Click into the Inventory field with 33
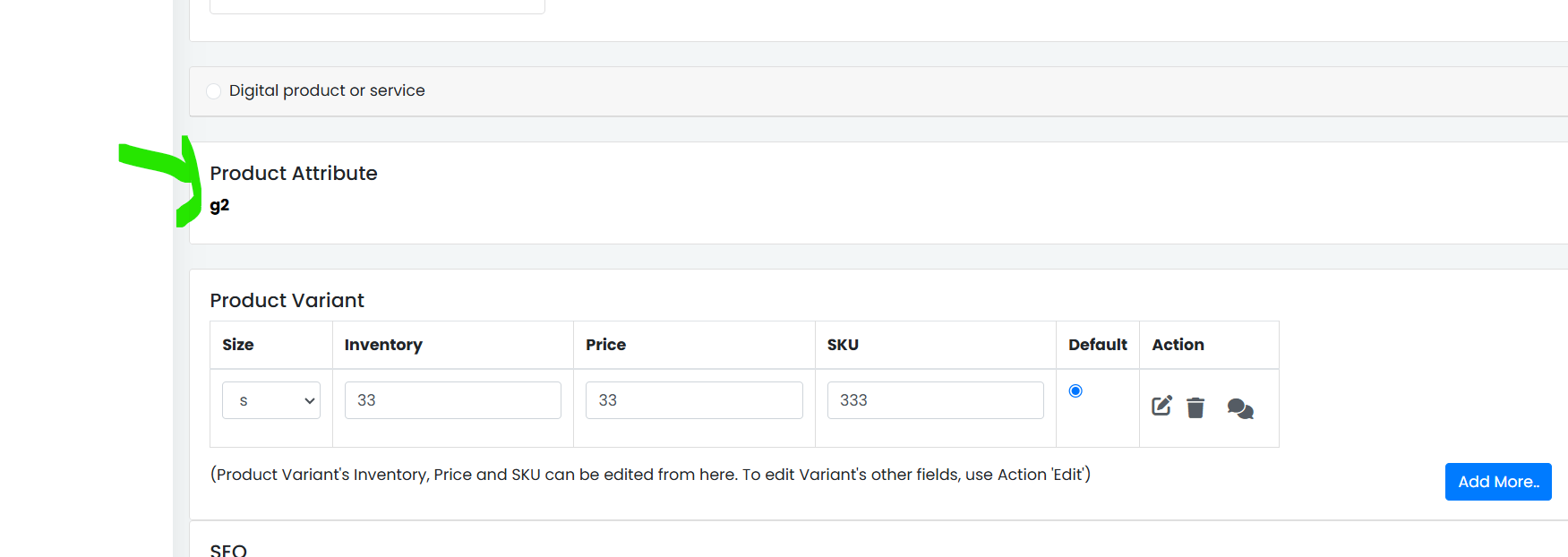Screen dimensions: 1568x557 453,400
